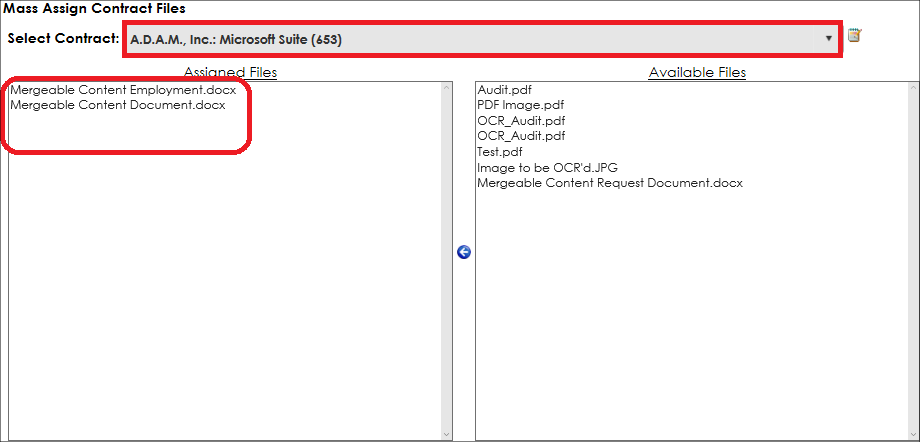Screen dimensions: 920x442
Task: Open the notepad icon beside contract dropdown
Action: [855, 36]
